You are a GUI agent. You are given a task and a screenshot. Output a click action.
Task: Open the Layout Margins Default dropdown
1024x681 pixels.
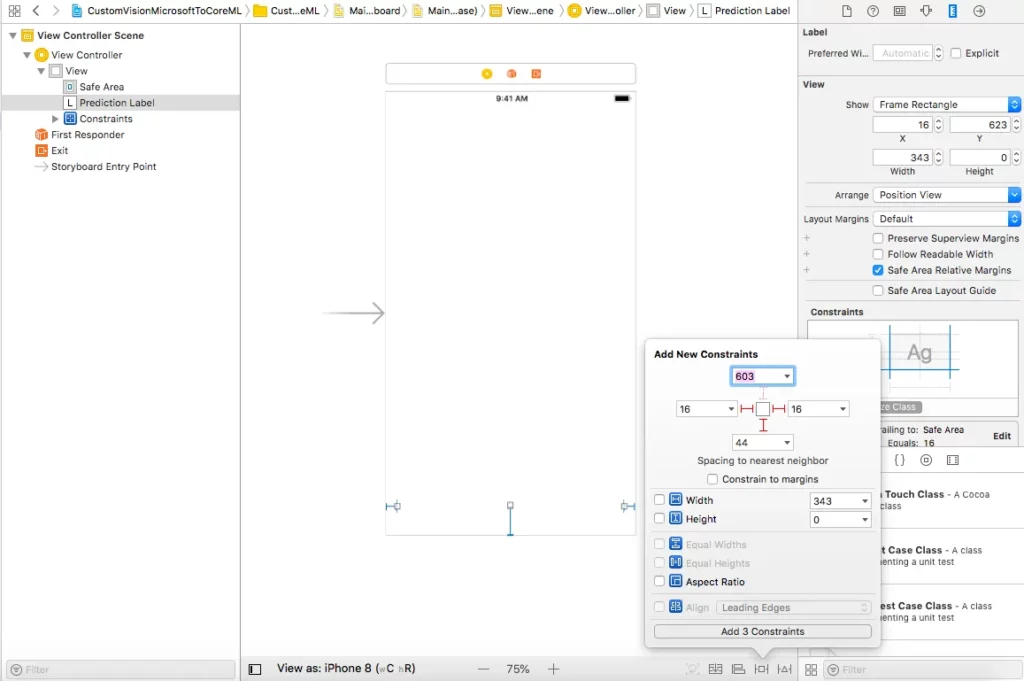click(946, 219)
